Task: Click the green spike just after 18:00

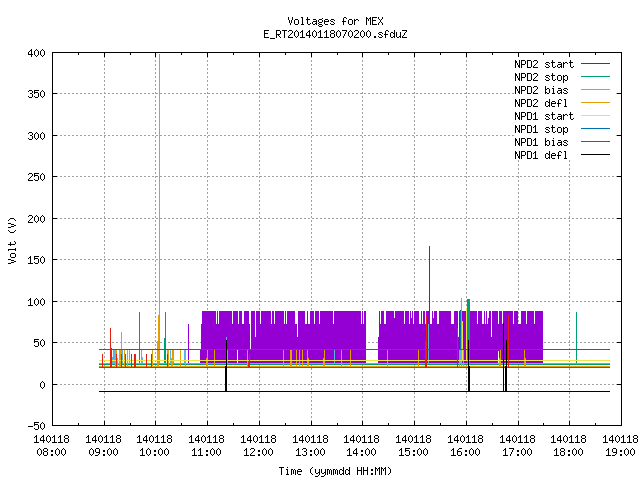Action: point(576,337)
